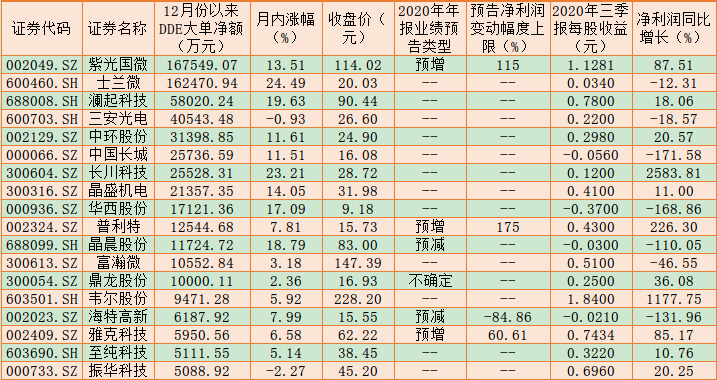Click monthly change -0.93

click(286, 119)
